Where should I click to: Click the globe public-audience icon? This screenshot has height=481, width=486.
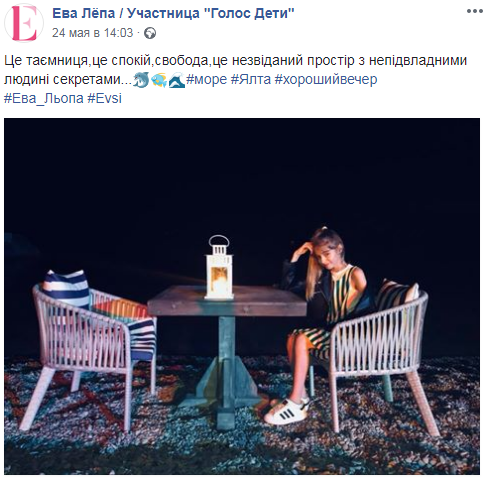pos(150,33)
